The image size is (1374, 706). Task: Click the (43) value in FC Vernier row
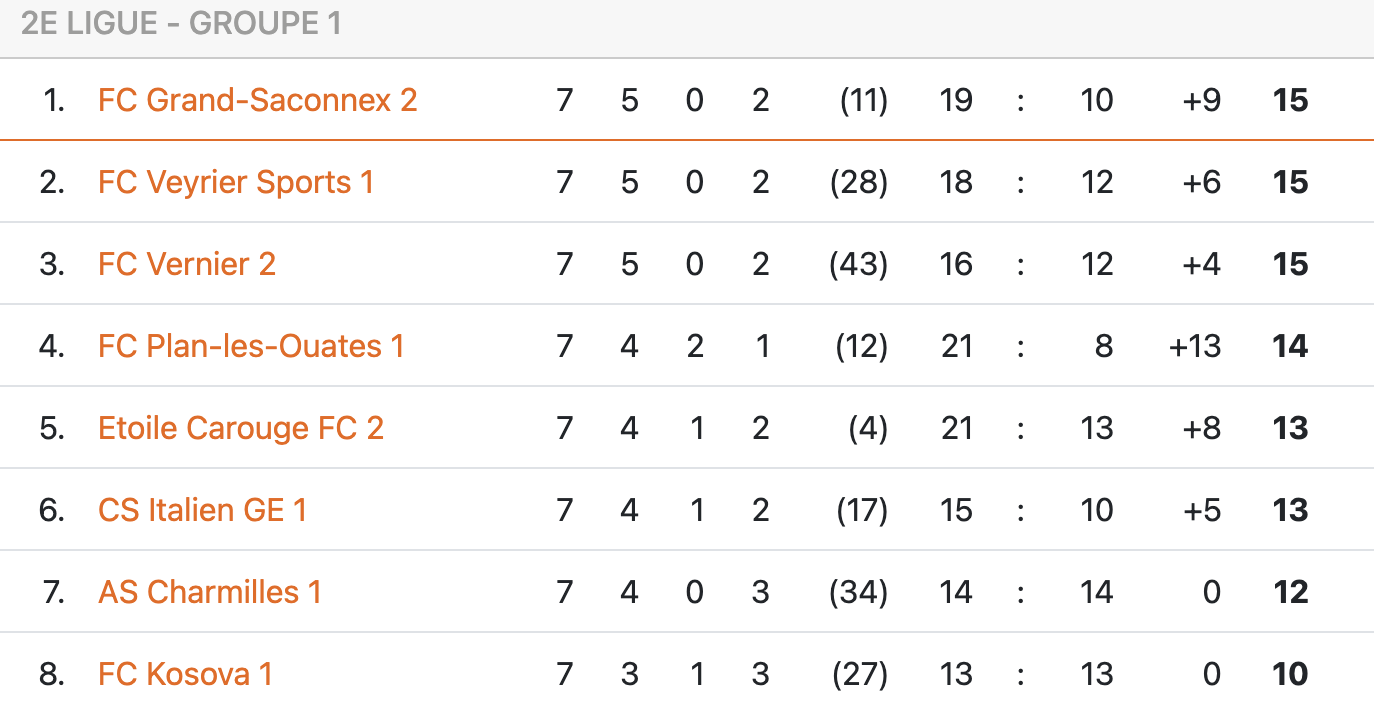[859, 264]
